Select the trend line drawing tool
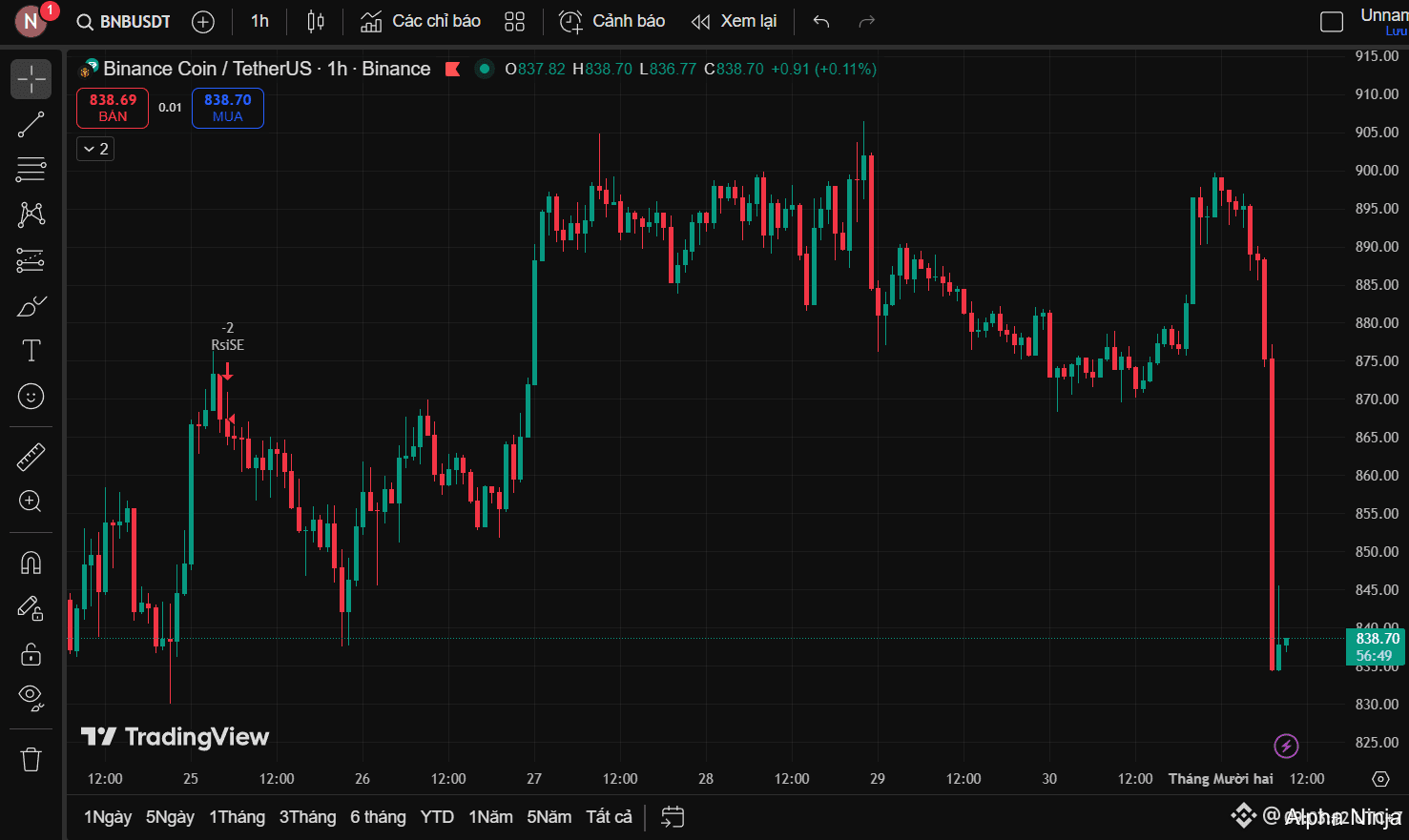The width and height of the screenshot is (1409, 840). [31, 124]
